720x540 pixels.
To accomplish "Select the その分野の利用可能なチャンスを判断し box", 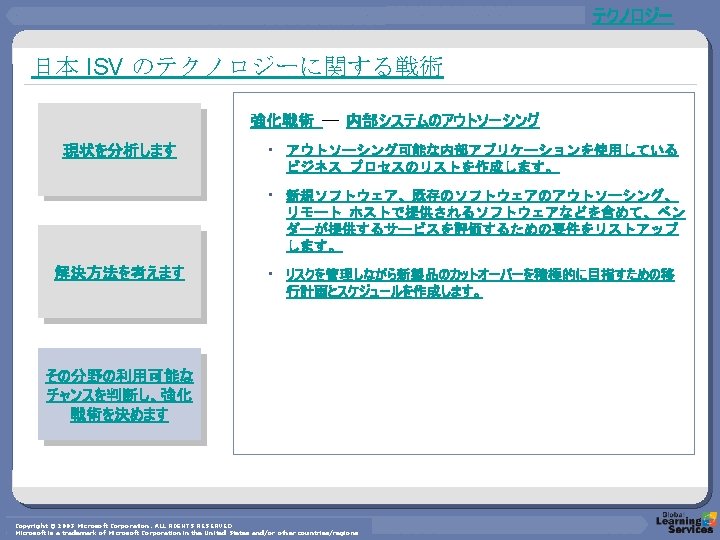I will click(x=119, y=394).
